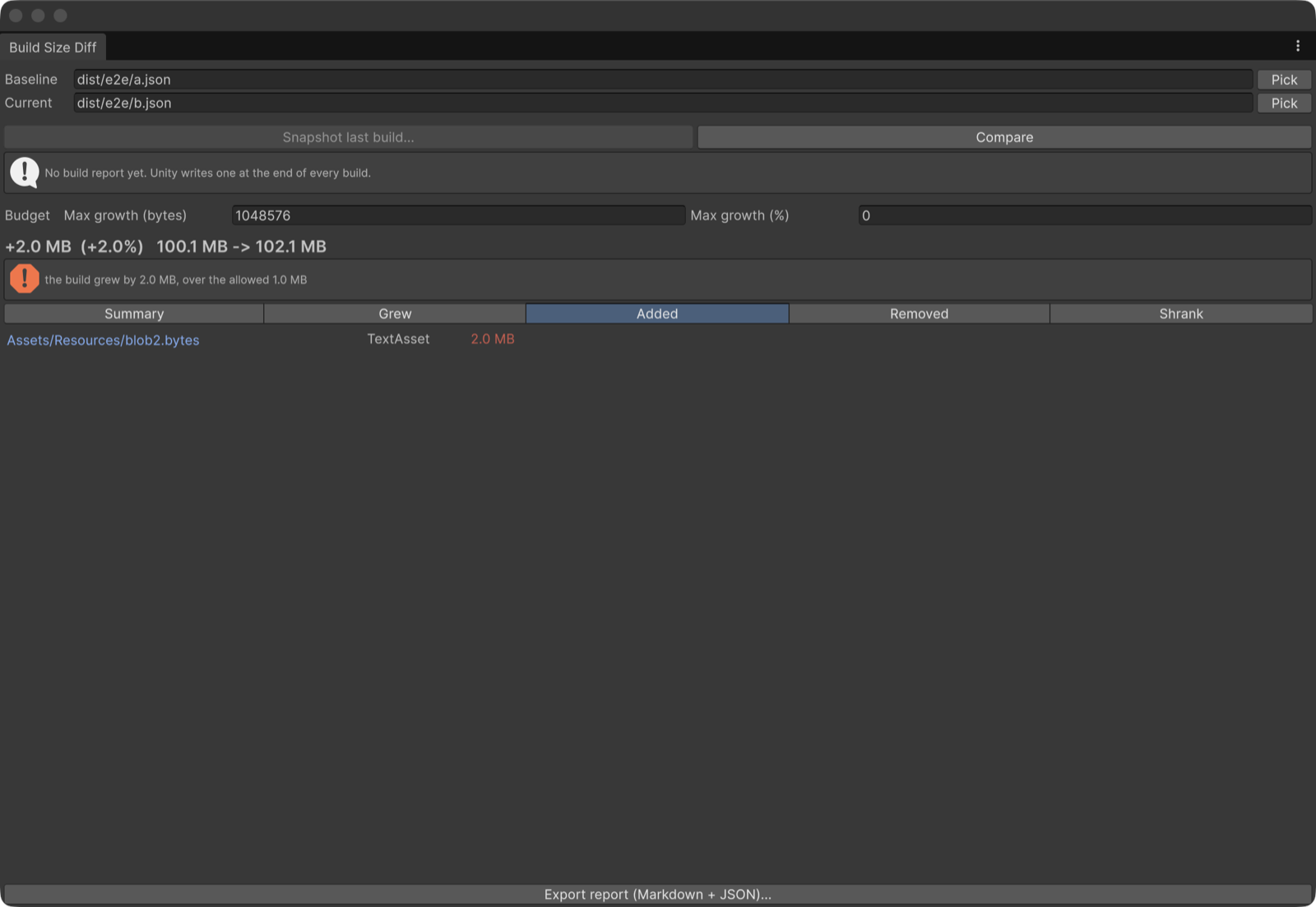
Task: Click the Baseline label
Action: pyautogui.click(x=31, y=79)
